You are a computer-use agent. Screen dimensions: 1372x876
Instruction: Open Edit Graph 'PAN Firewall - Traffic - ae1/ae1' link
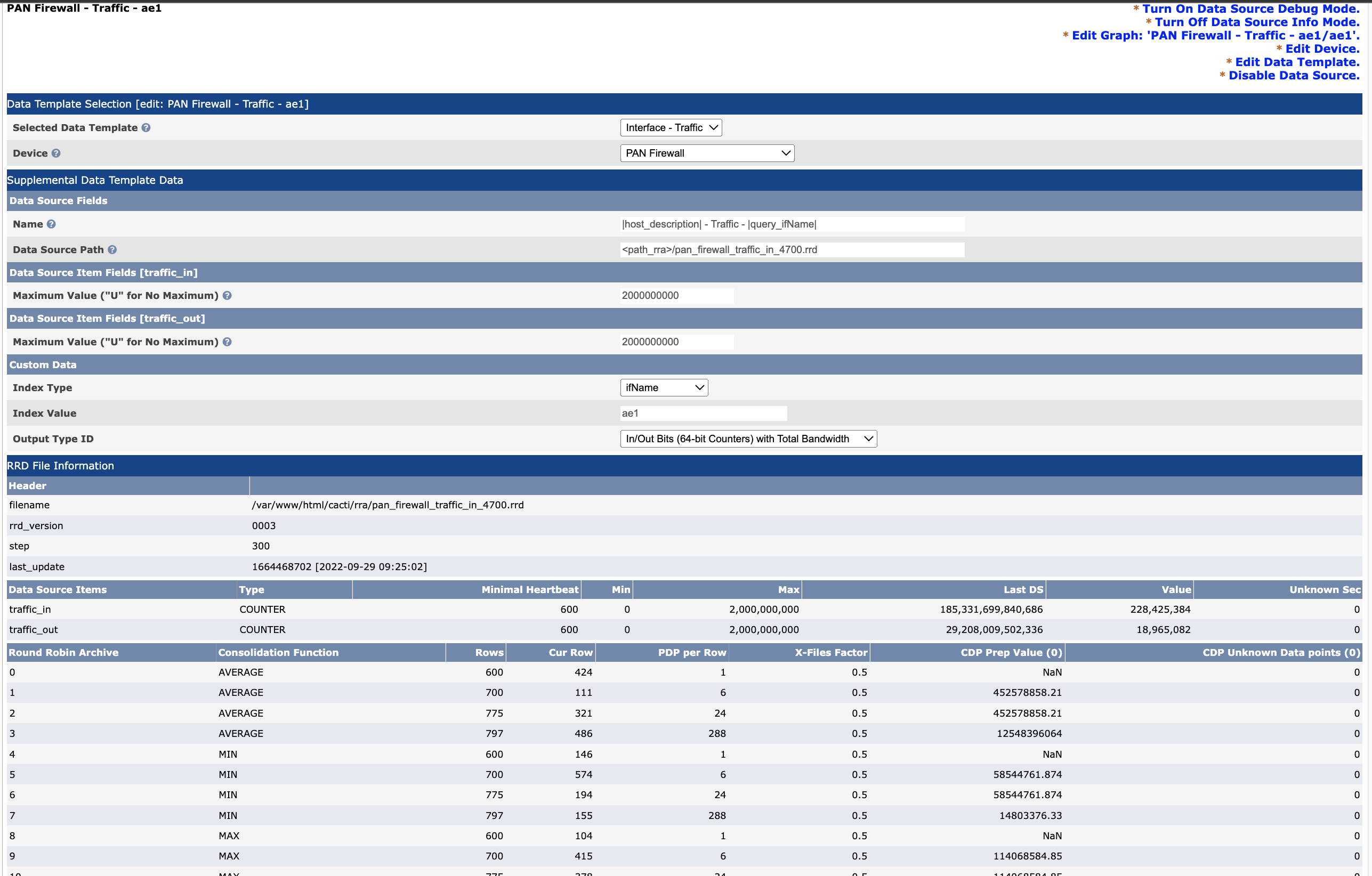[1215, 35]
